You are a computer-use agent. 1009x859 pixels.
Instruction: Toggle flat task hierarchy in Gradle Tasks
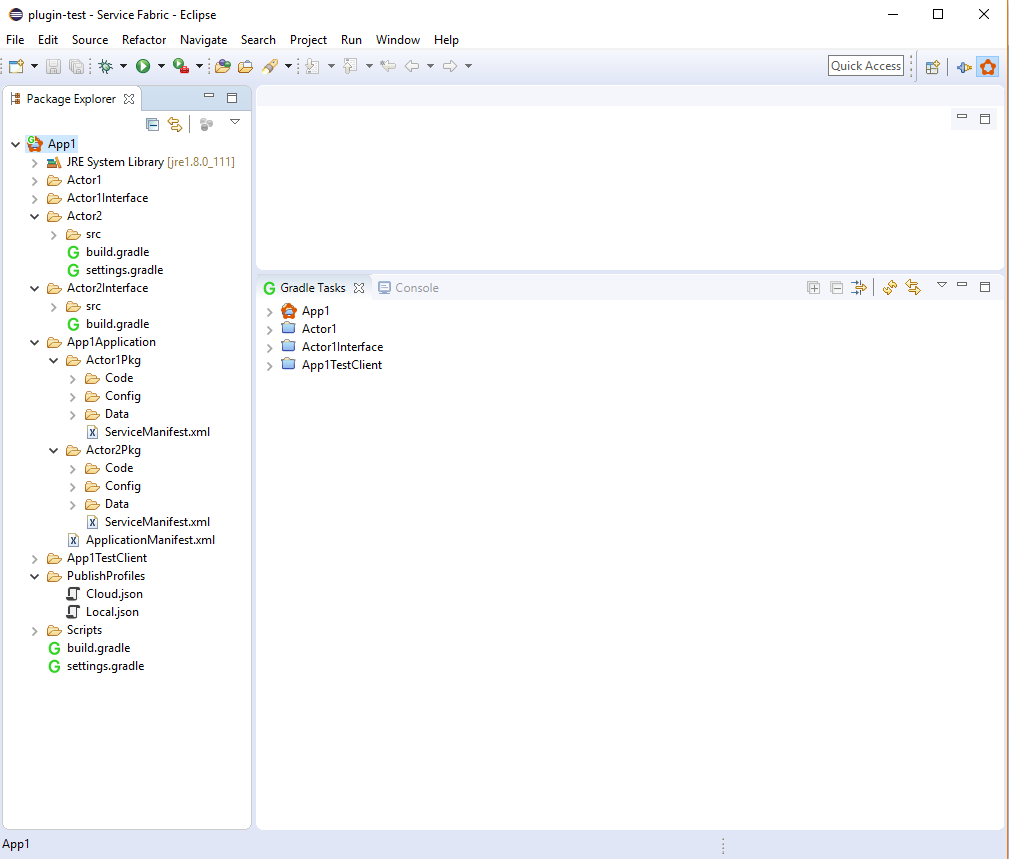(858, 287)
